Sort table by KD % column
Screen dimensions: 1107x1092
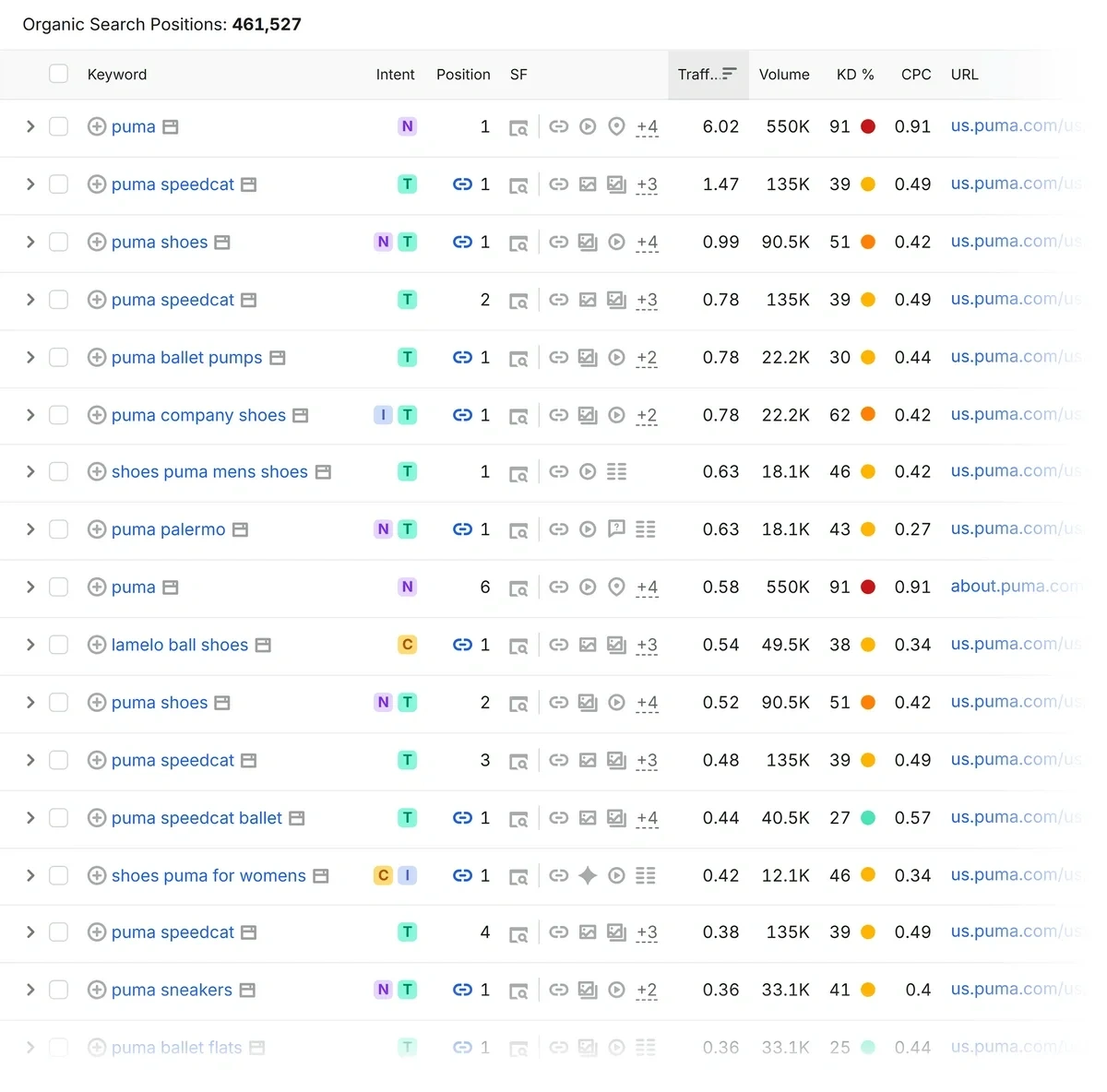(855, 75)
